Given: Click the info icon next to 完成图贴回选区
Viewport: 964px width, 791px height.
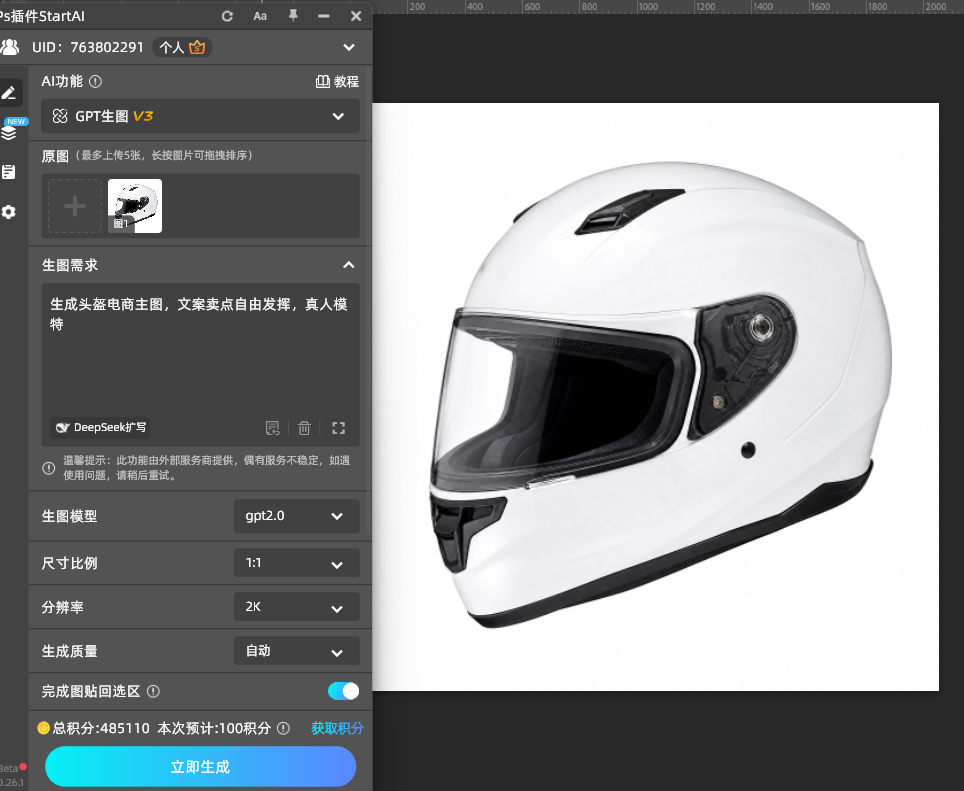Looking at the screenshot, I should (x=154, y=691).
